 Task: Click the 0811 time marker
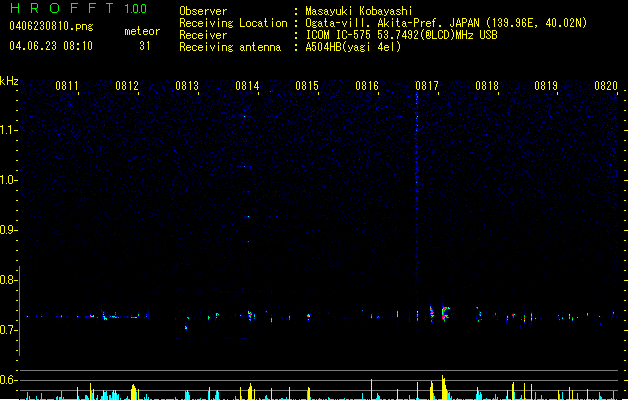pyautogui.click(x=67, y=86)
